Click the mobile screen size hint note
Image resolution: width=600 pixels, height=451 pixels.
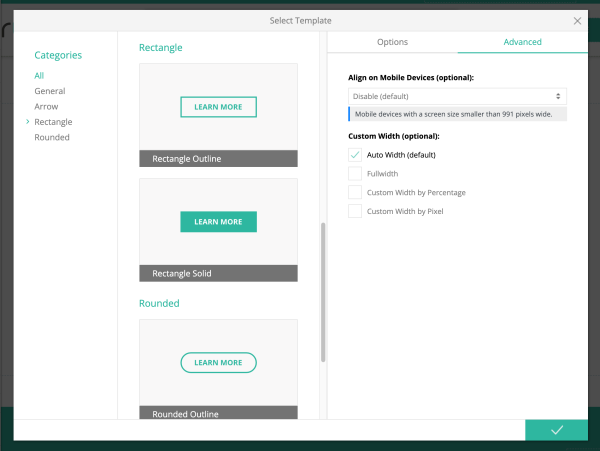click(x=457, y=114)
